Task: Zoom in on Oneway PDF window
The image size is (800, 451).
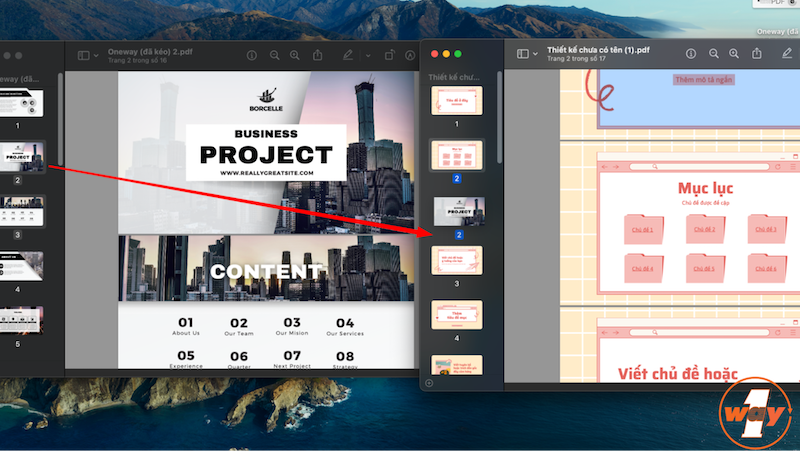Action: click(x=295, y=55)
